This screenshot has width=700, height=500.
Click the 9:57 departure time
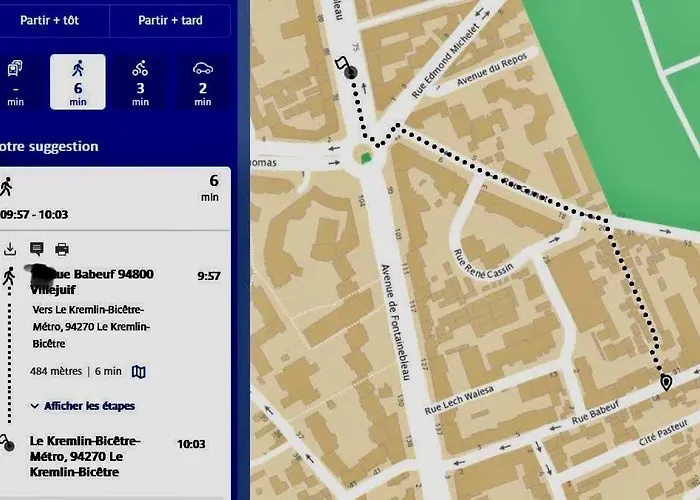click(x=209, y=276)
